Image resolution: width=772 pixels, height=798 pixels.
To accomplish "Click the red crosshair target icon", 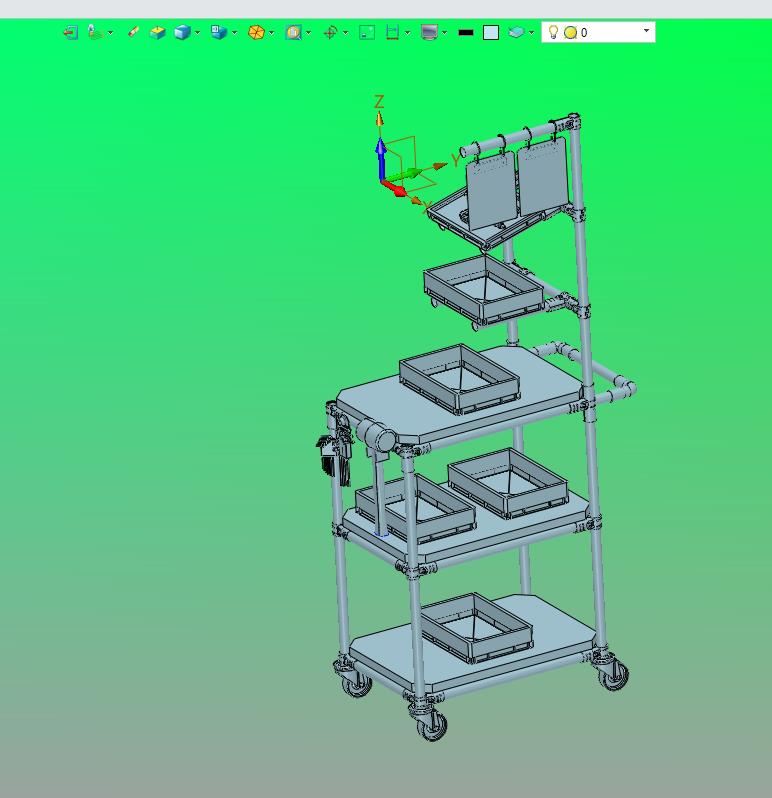I will coord(330,33).
